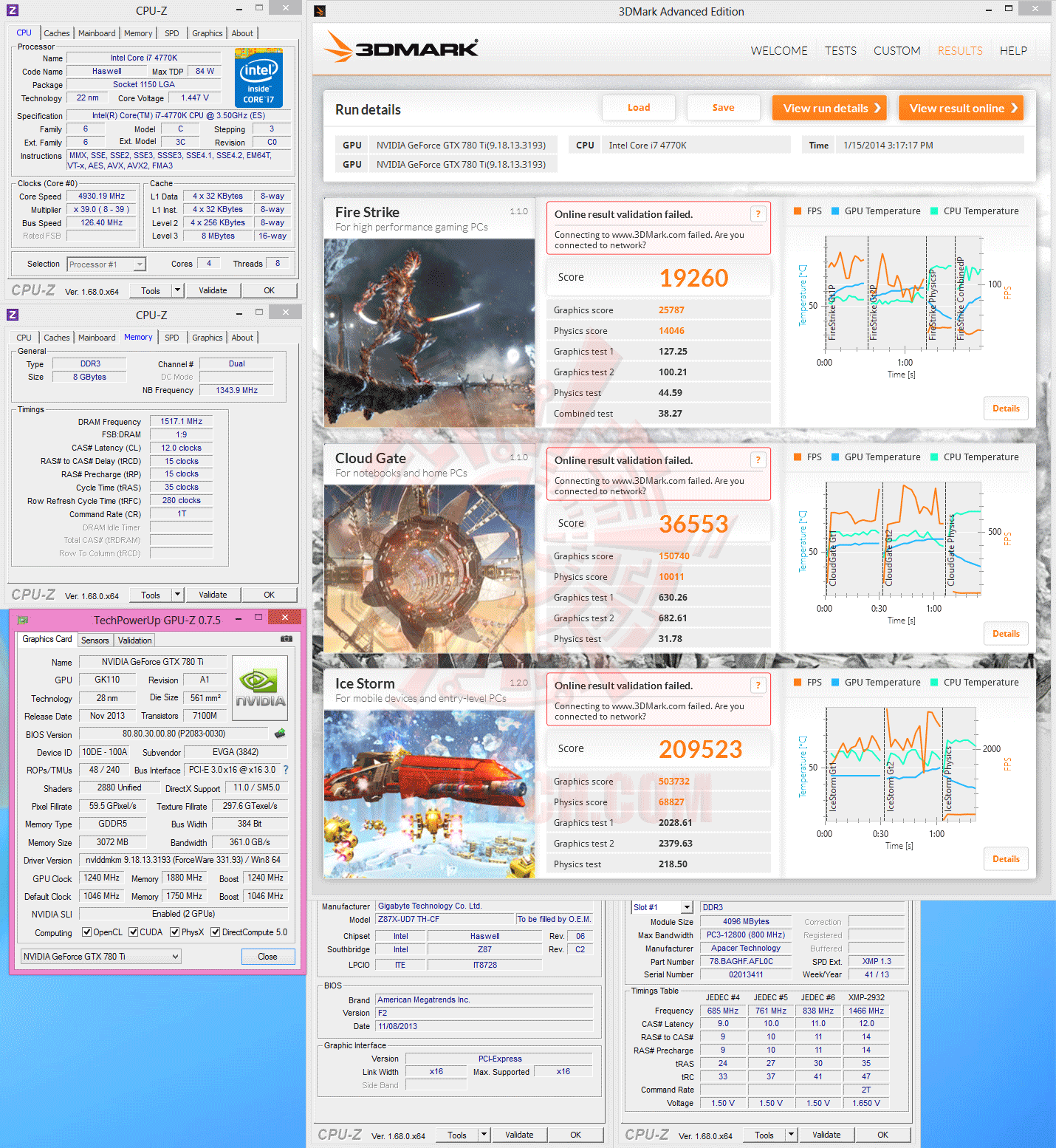
Task: Expand the Tools arrow in the CPU-Z Memory window
Action: point(177,595)
